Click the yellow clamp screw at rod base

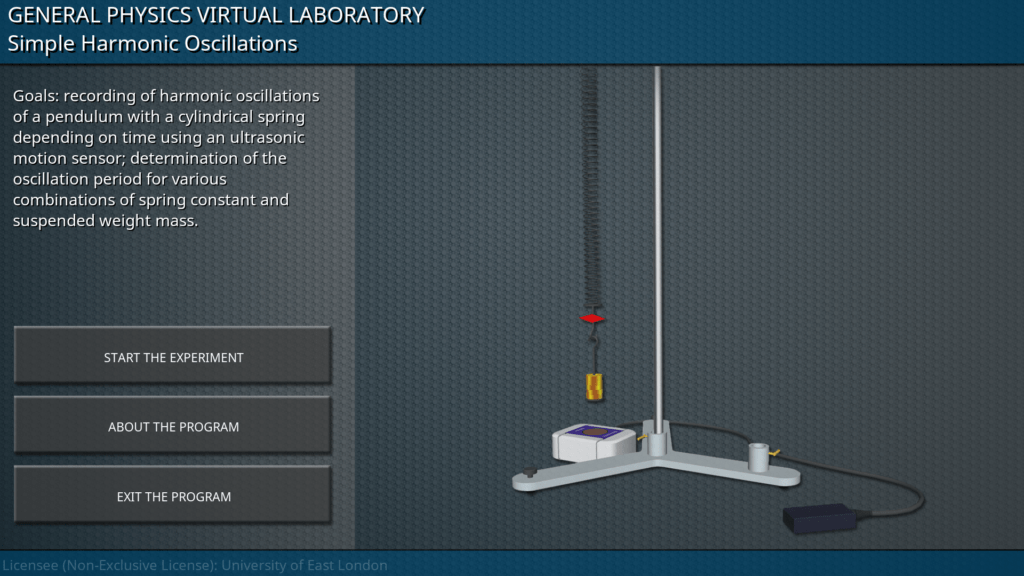point(643,435)
